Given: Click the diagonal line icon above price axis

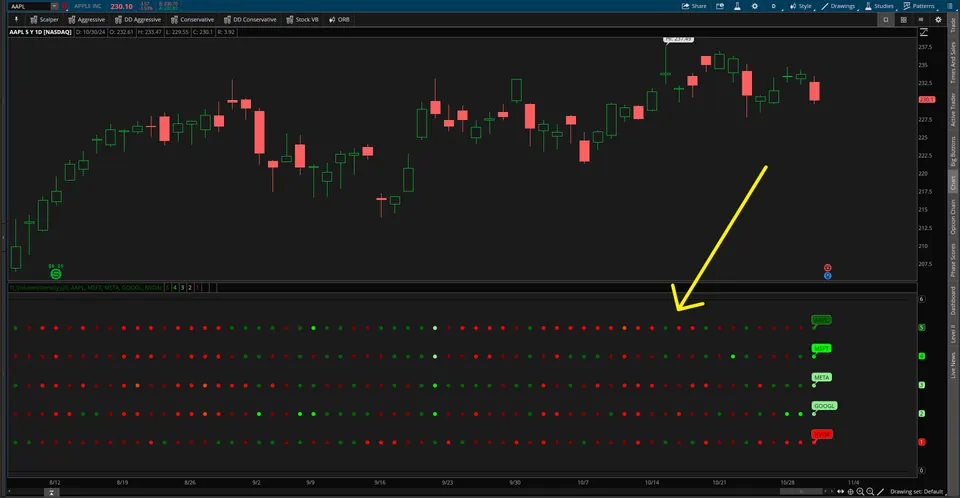Looking at the screenshot, I should click(924, 32).
